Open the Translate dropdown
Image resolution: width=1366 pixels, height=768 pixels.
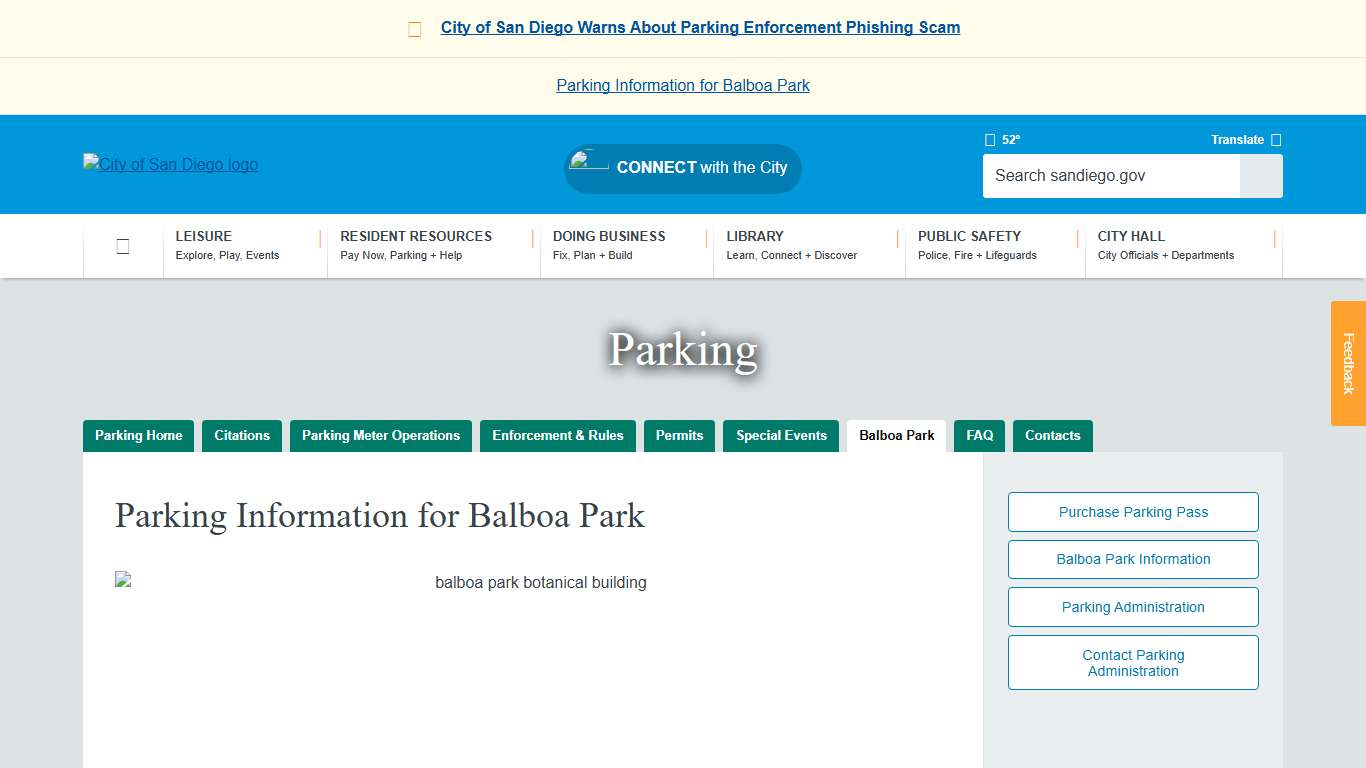(x=1276, y=140)
